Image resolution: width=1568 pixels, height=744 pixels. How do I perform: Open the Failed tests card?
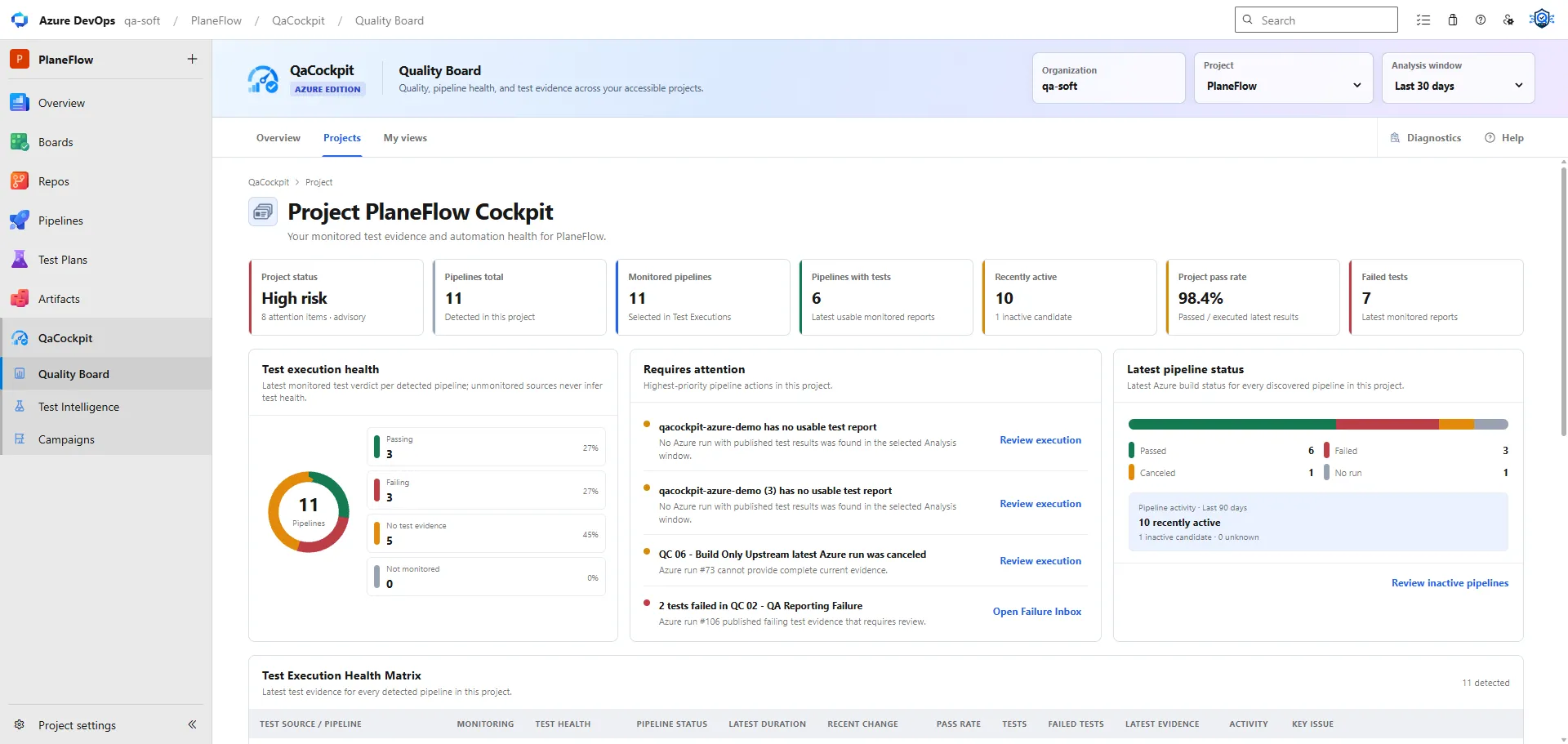1436,297
